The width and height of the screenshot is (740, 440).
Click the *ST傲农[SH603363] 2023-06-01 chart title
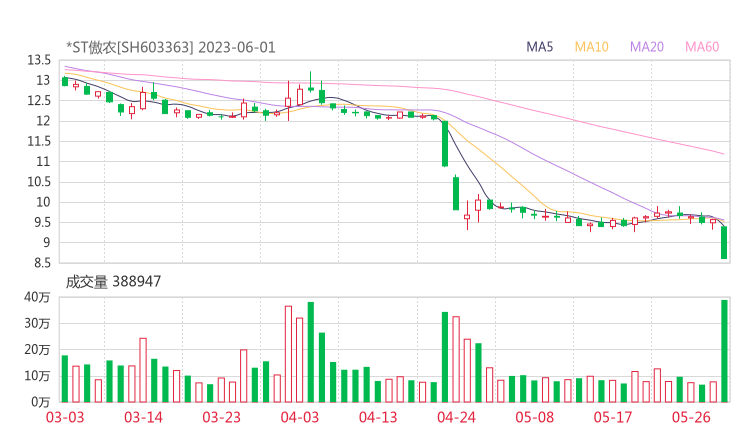[x=170, y=47]
